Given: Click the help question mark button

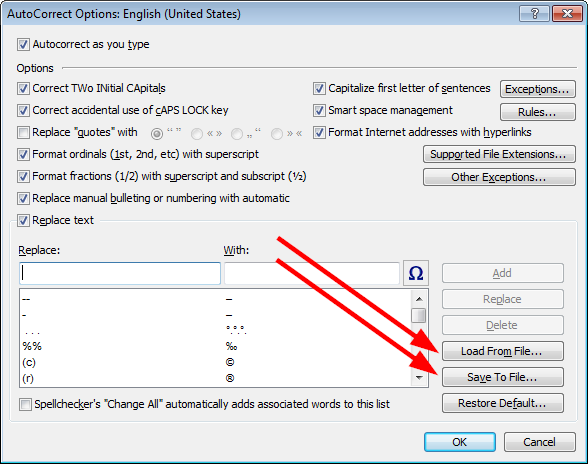Looking at the screenshot, I should (534, 14).
